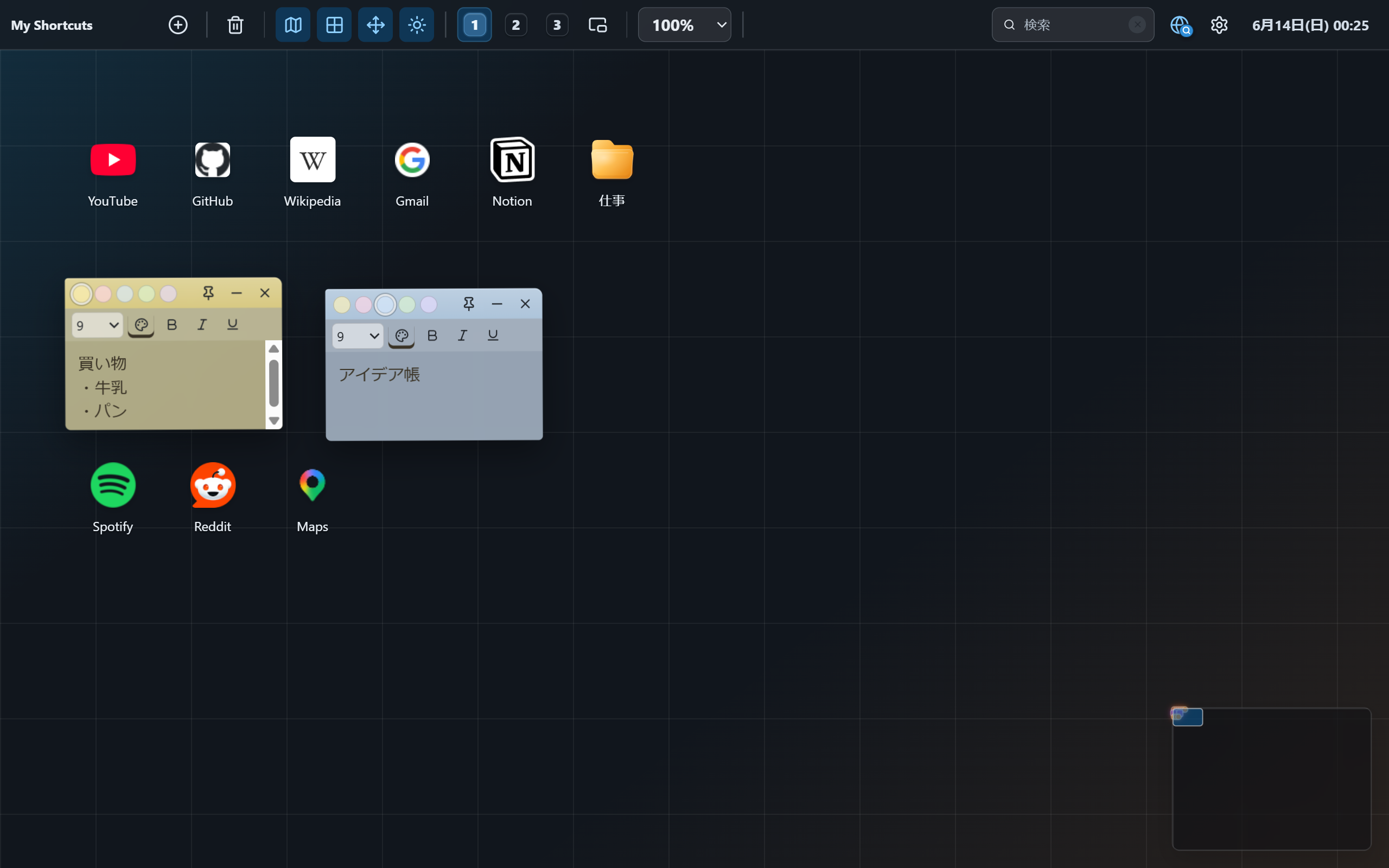Launch the Reddit shortcut
Screen dimensions: 1389x868
212,485
